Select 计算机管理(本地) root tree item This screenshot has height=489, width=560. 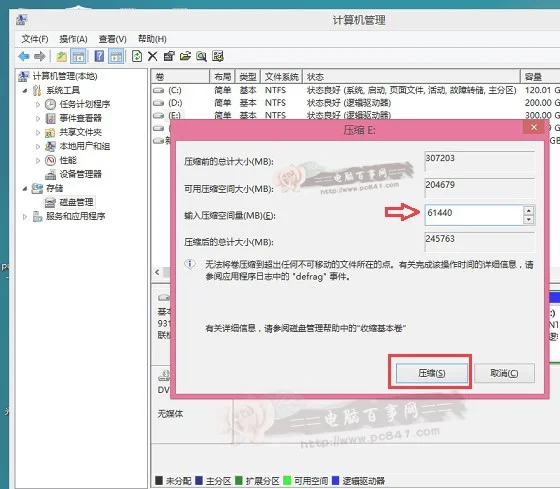click(65, 76)
